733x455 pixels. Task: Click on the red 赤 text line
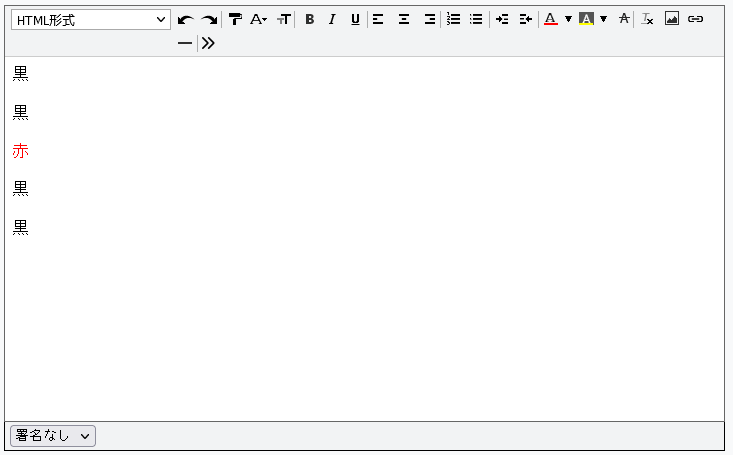(x=21, y=151)
